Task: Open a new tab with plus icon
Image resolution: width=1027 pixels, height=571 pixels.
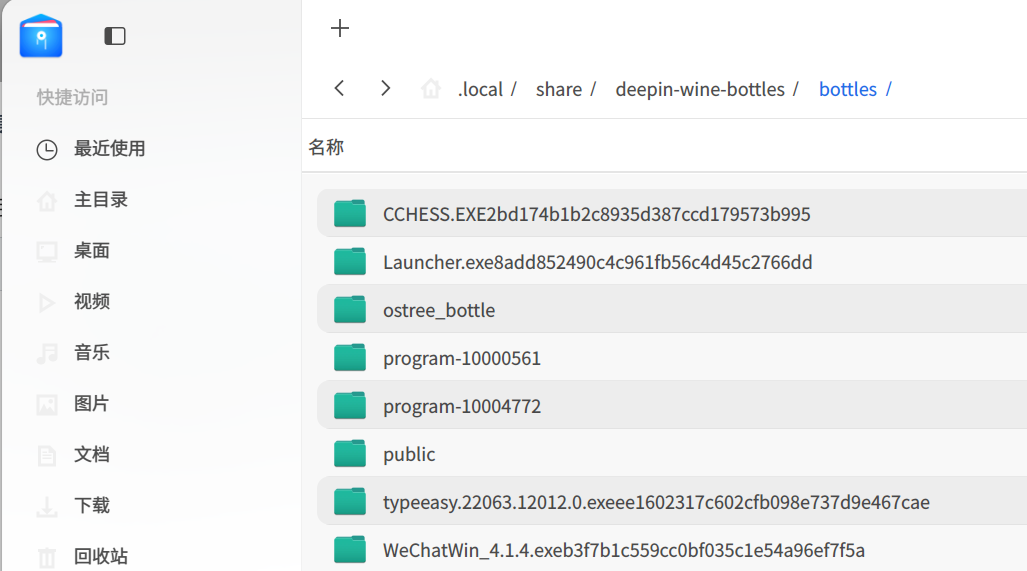Action: tap(340, 28)
